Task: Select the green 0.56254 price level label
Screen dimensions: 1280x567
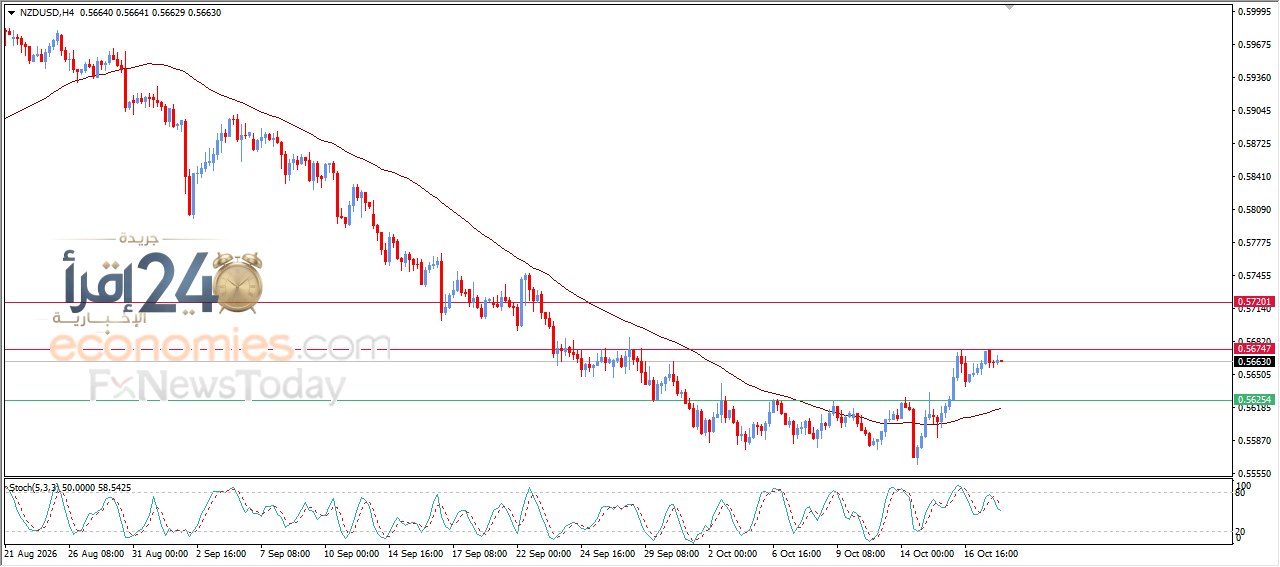Action: tap(1254, 400)
